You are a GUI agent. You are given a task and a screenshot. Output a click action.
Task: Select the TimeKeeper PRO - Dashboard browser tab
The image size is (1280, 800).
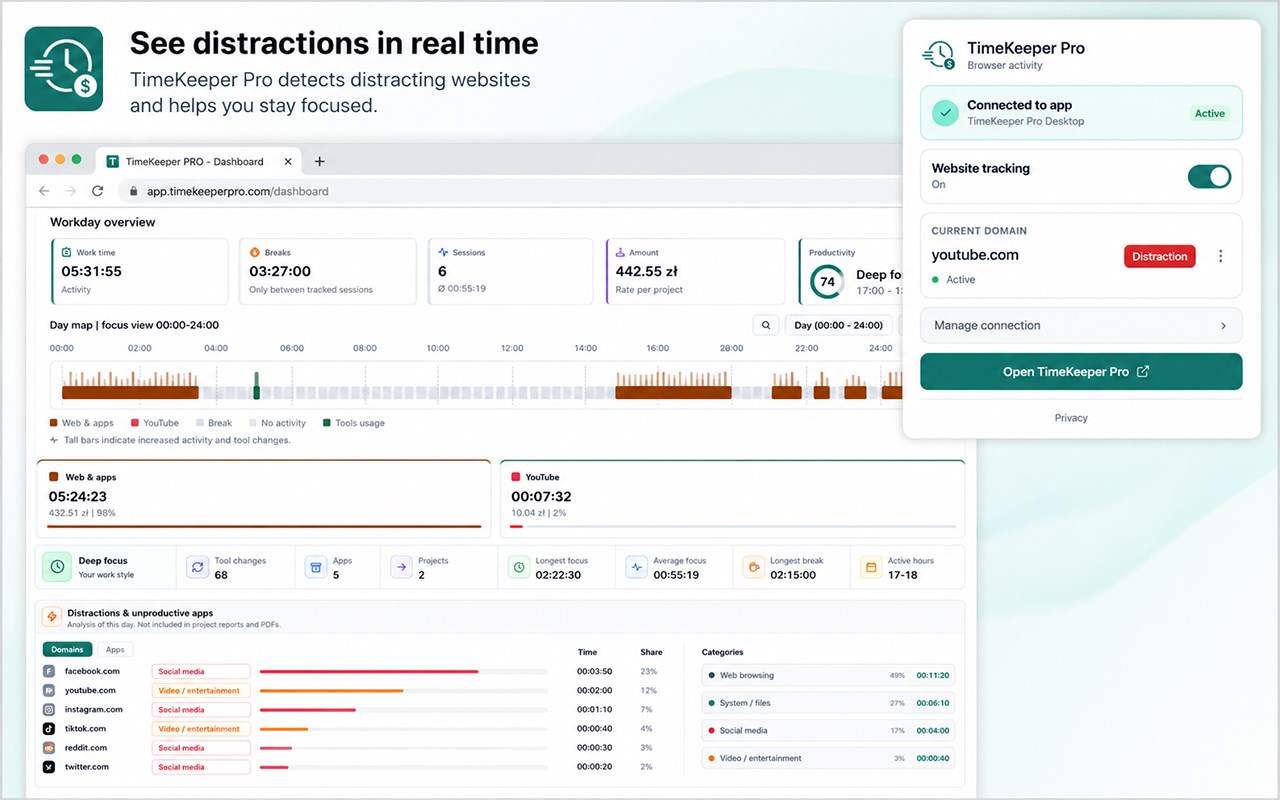coord(197,161)
